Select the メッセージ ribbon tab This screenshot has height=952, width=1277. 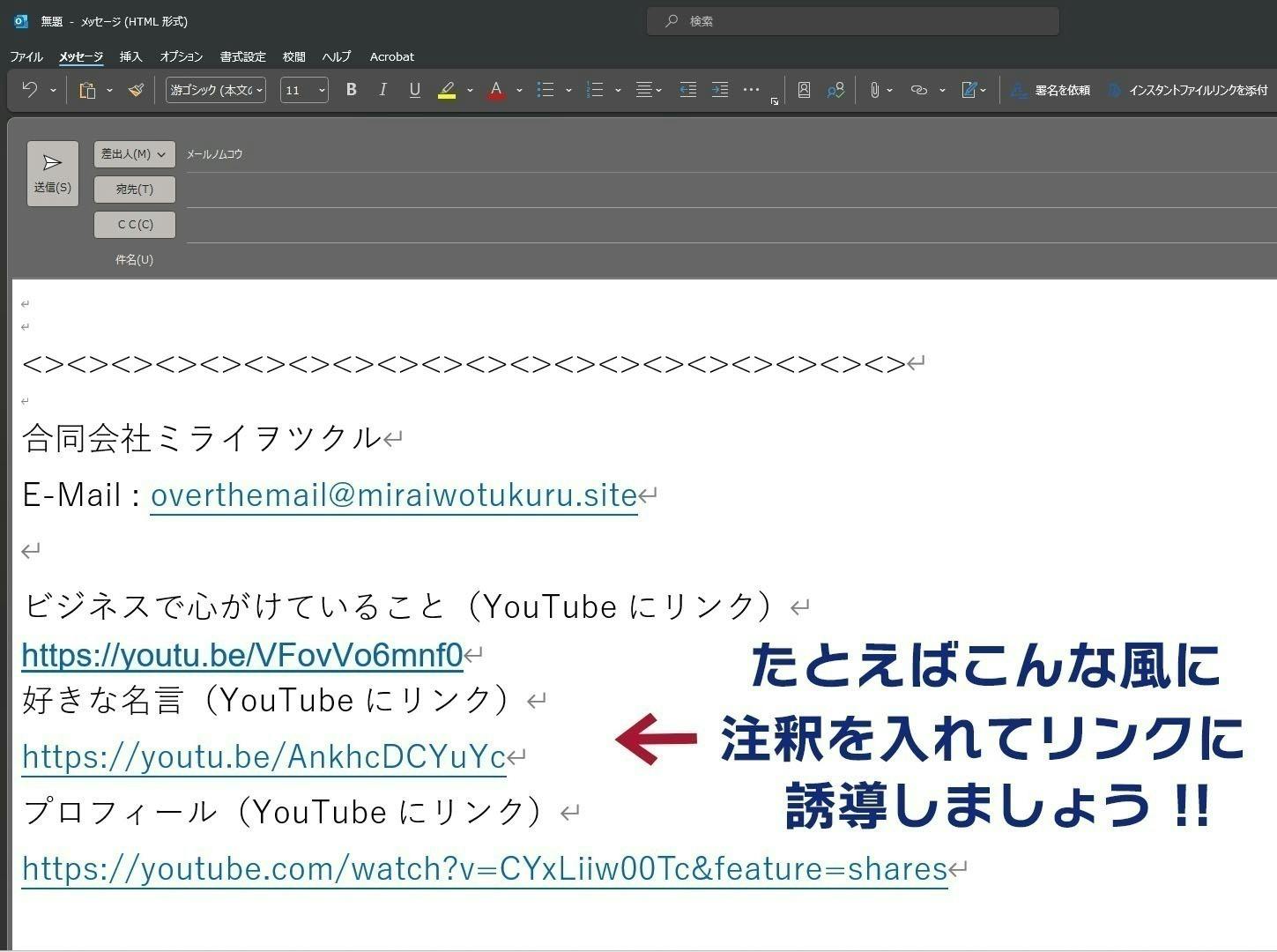pyautogui.click(x=81, y=56)
